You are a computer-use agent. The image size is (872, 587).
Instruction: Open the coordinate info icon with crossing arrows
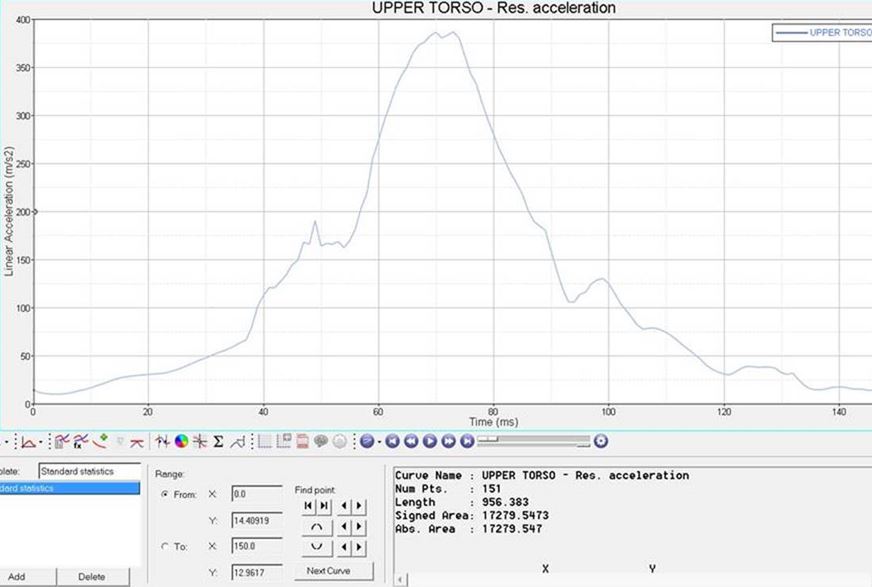coord(162,442)
